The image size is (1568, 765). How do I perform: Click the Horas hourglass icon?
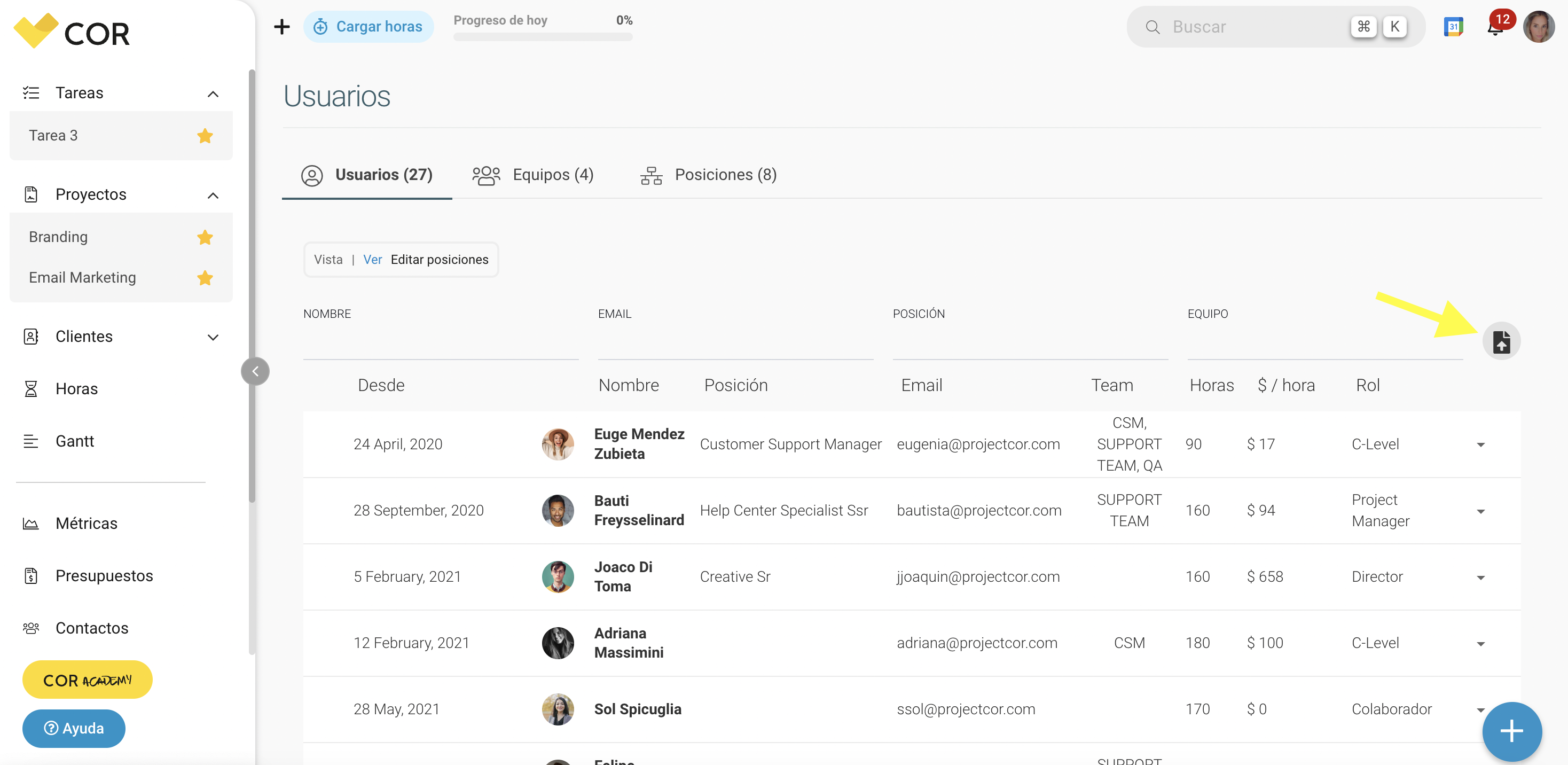30,388
